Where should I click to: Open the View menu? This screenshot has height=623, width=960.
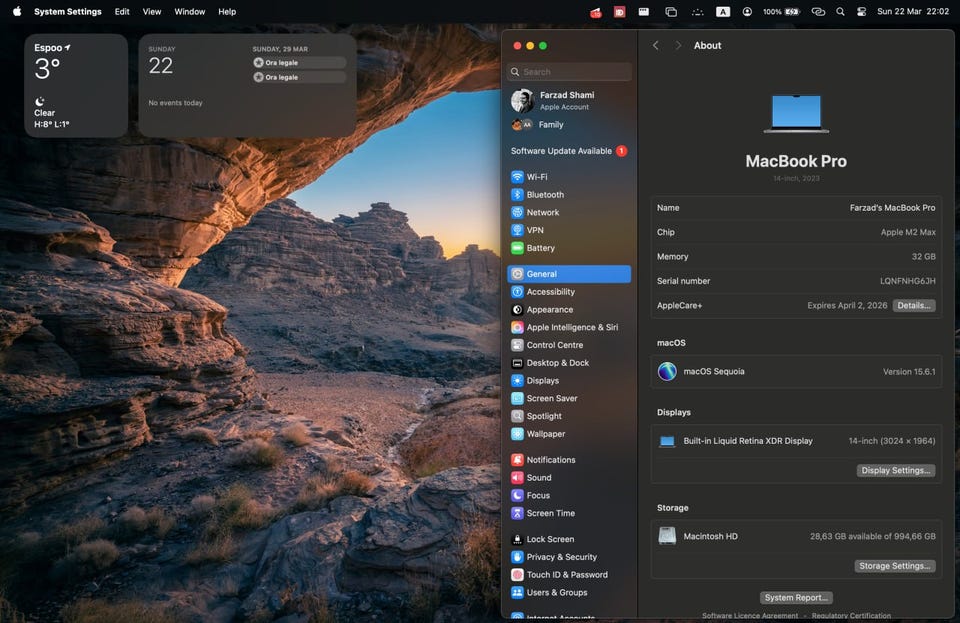[x=152, y=12]
